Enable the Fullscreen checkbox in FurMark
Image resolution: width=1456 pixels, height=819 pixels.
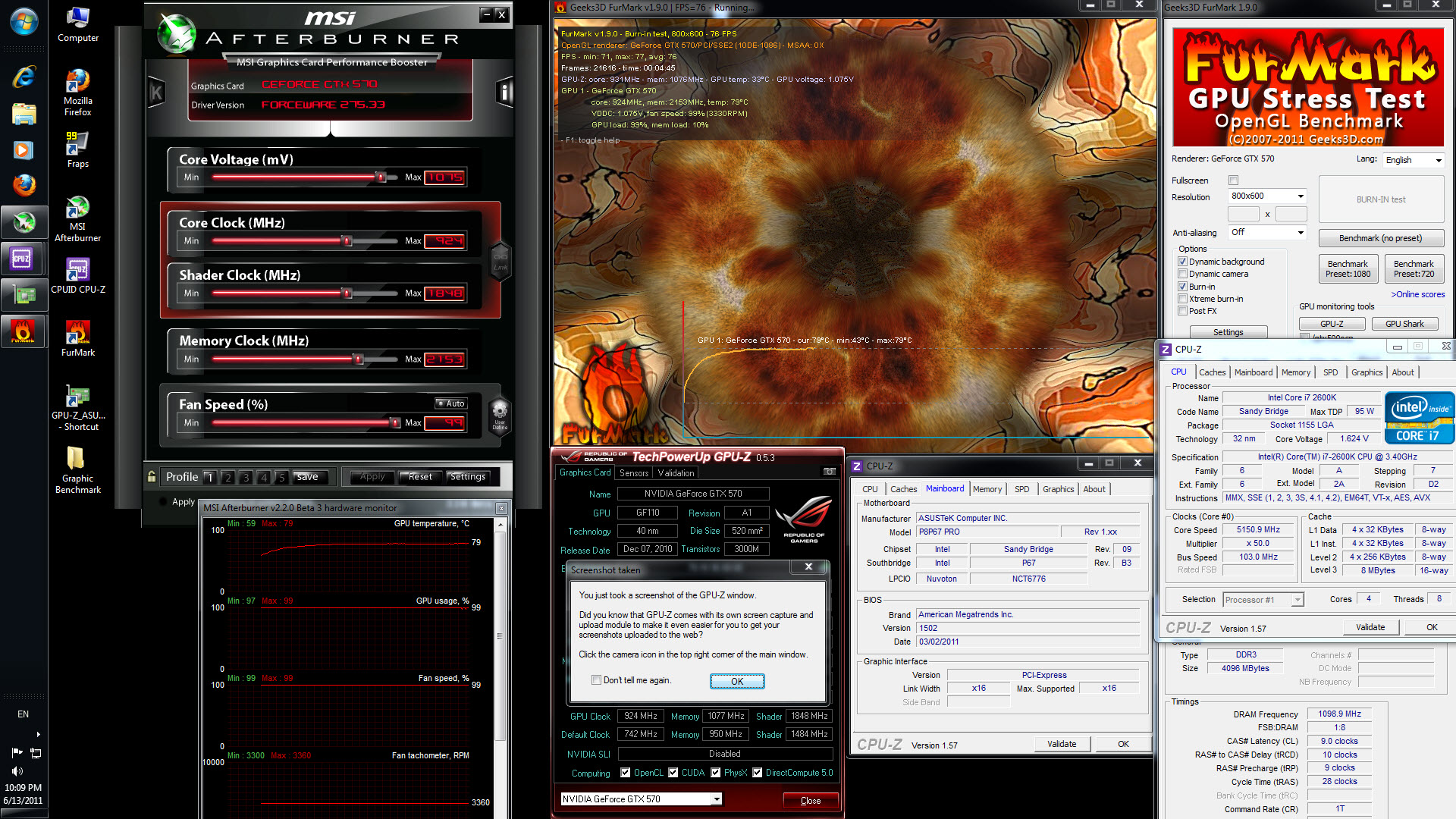(x=1233, y=180)
